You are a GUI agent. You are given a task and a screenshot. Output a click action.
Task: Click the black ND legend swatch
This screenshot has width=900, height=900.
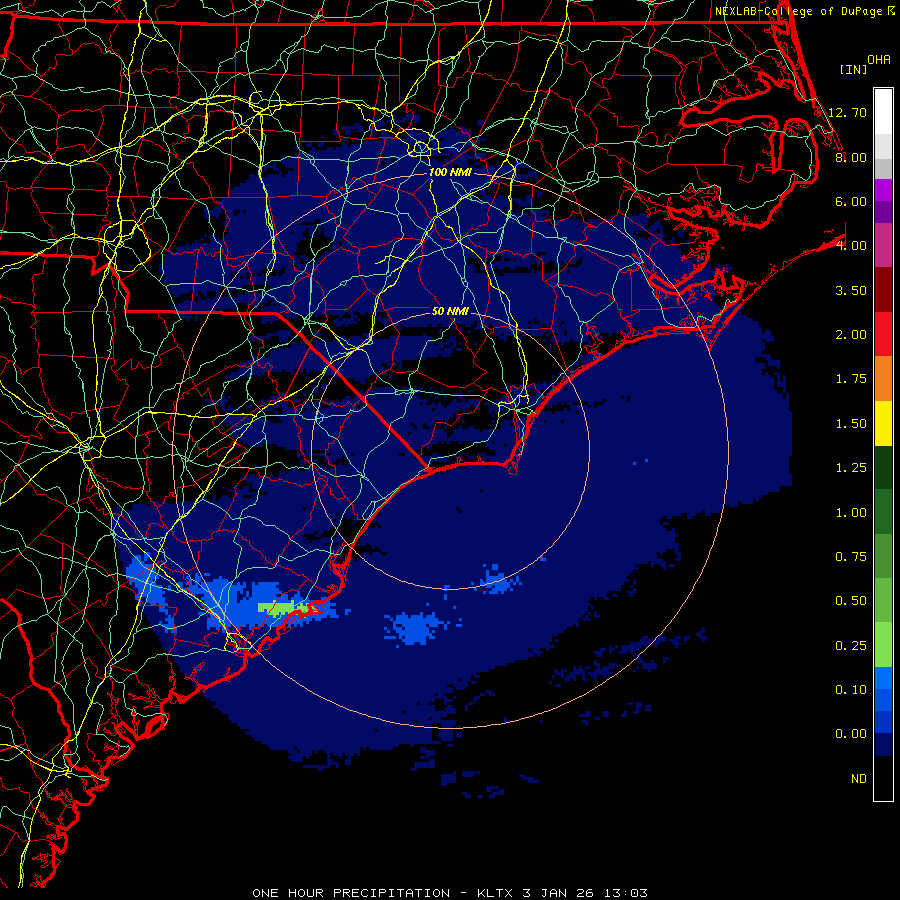(883, 778)
